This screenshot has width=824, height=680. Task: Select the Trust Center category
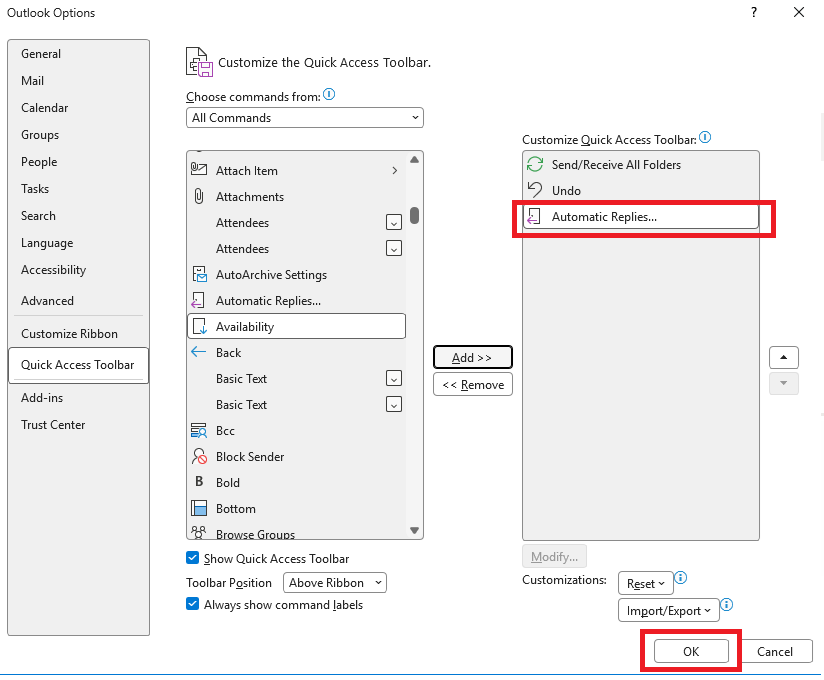pyautogui.click(x=53, y=425)
